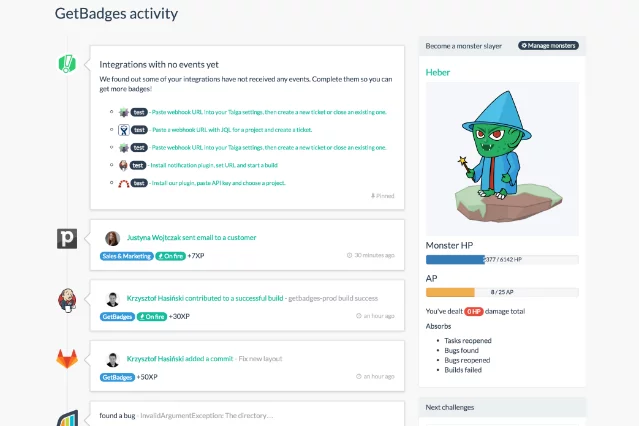Click 'Bugs reopened' list item

[x=467, y=360]
